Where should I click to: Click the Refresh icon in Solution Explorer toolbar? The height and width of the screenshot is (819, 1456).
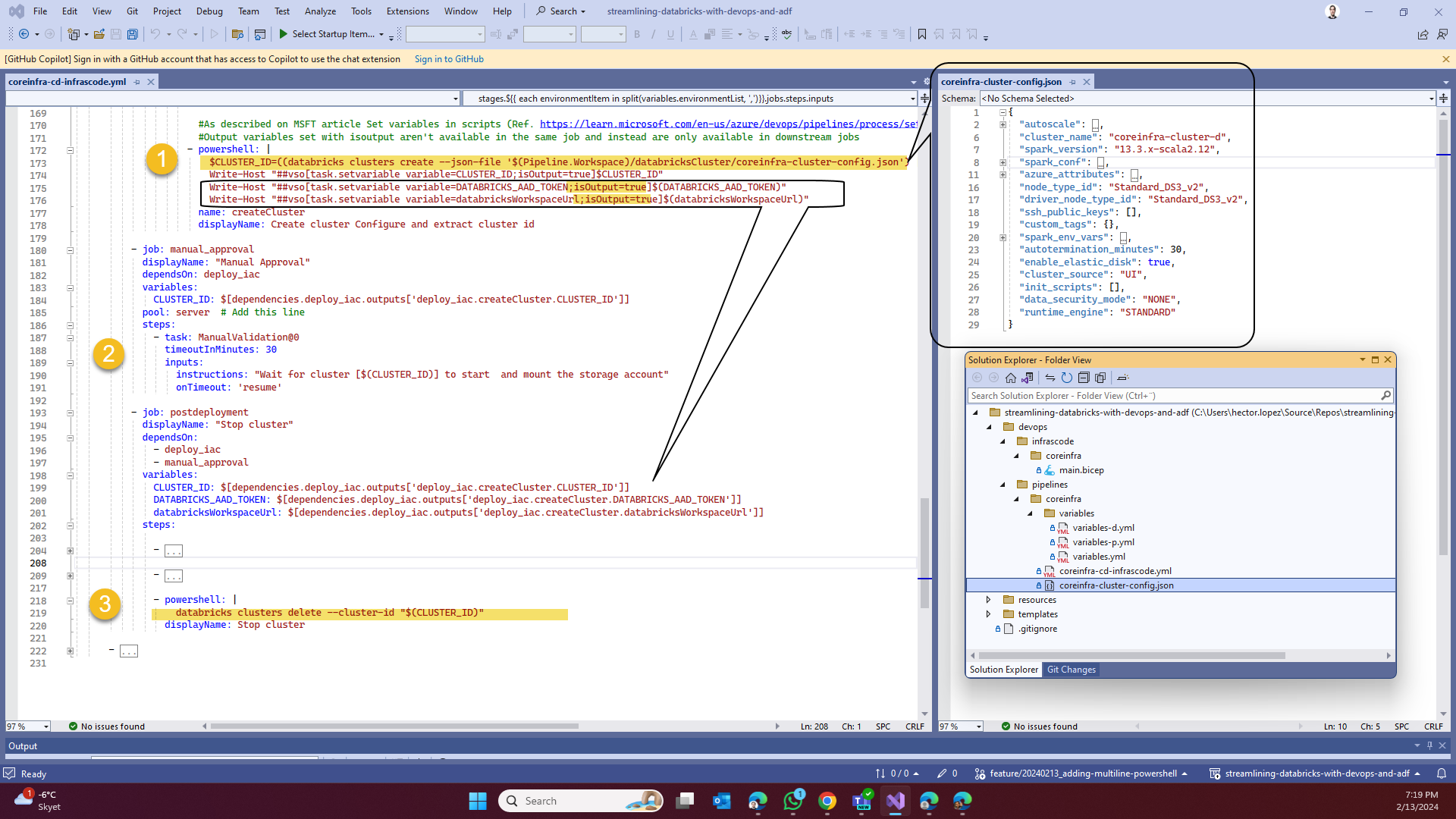(1066, 378)
